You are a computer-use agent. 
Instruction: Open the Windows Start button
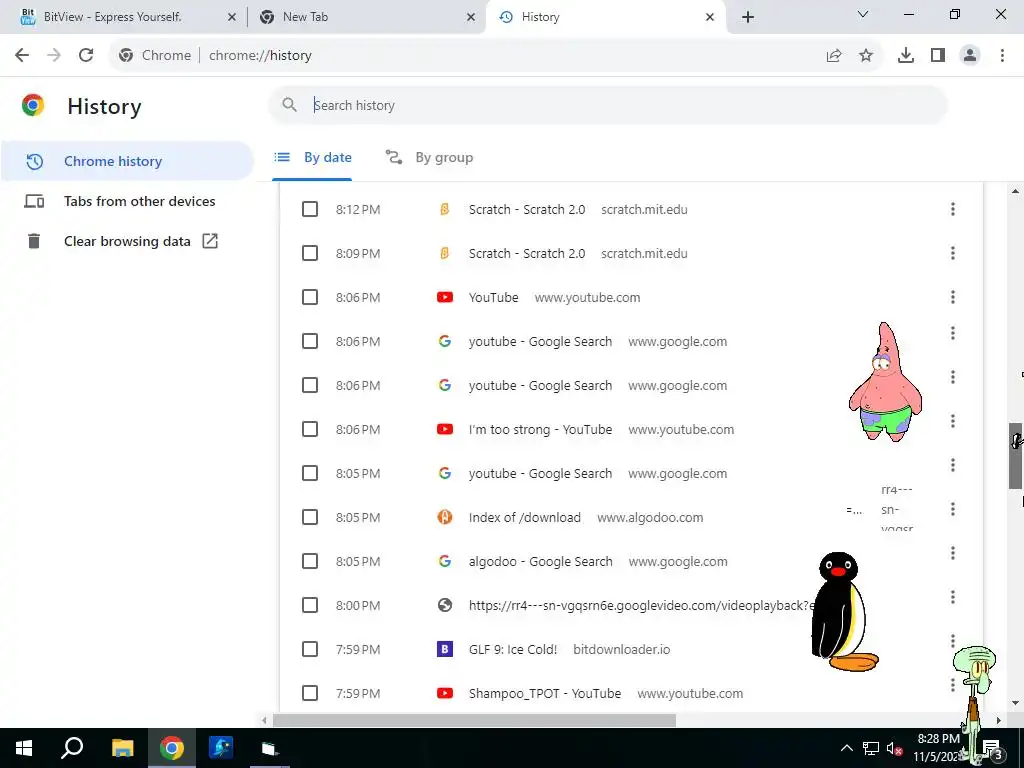(24, 748)
